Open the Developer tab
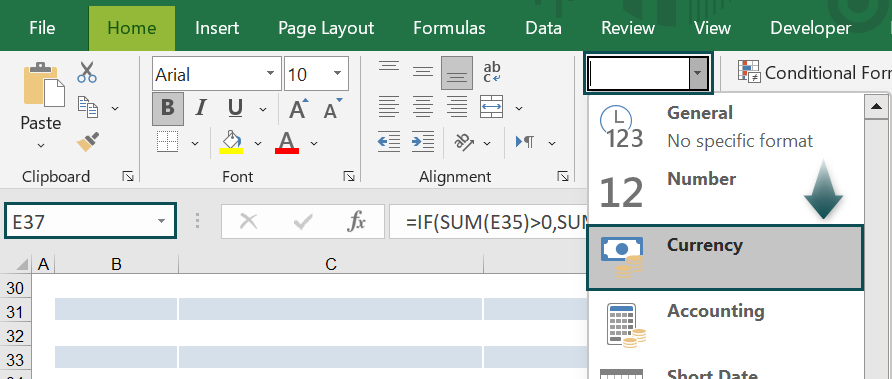The width and height of the screenshot is (892, 379). 811,28
